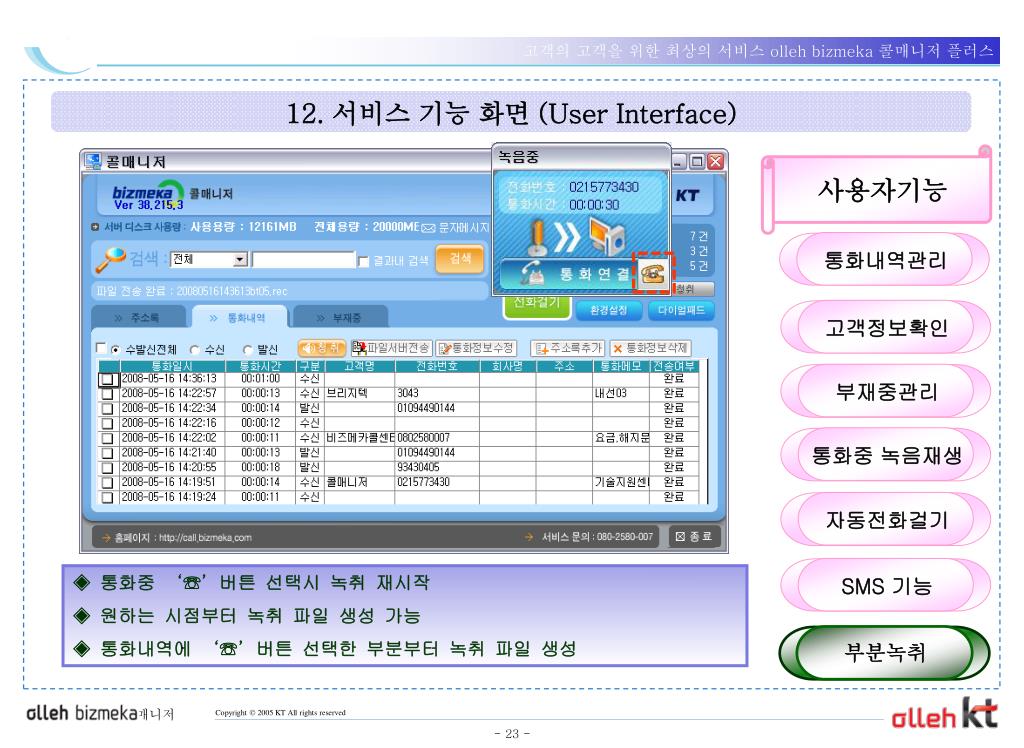
Task: Click the 사용자기능 scroll banner
Action: pos(878,190)
